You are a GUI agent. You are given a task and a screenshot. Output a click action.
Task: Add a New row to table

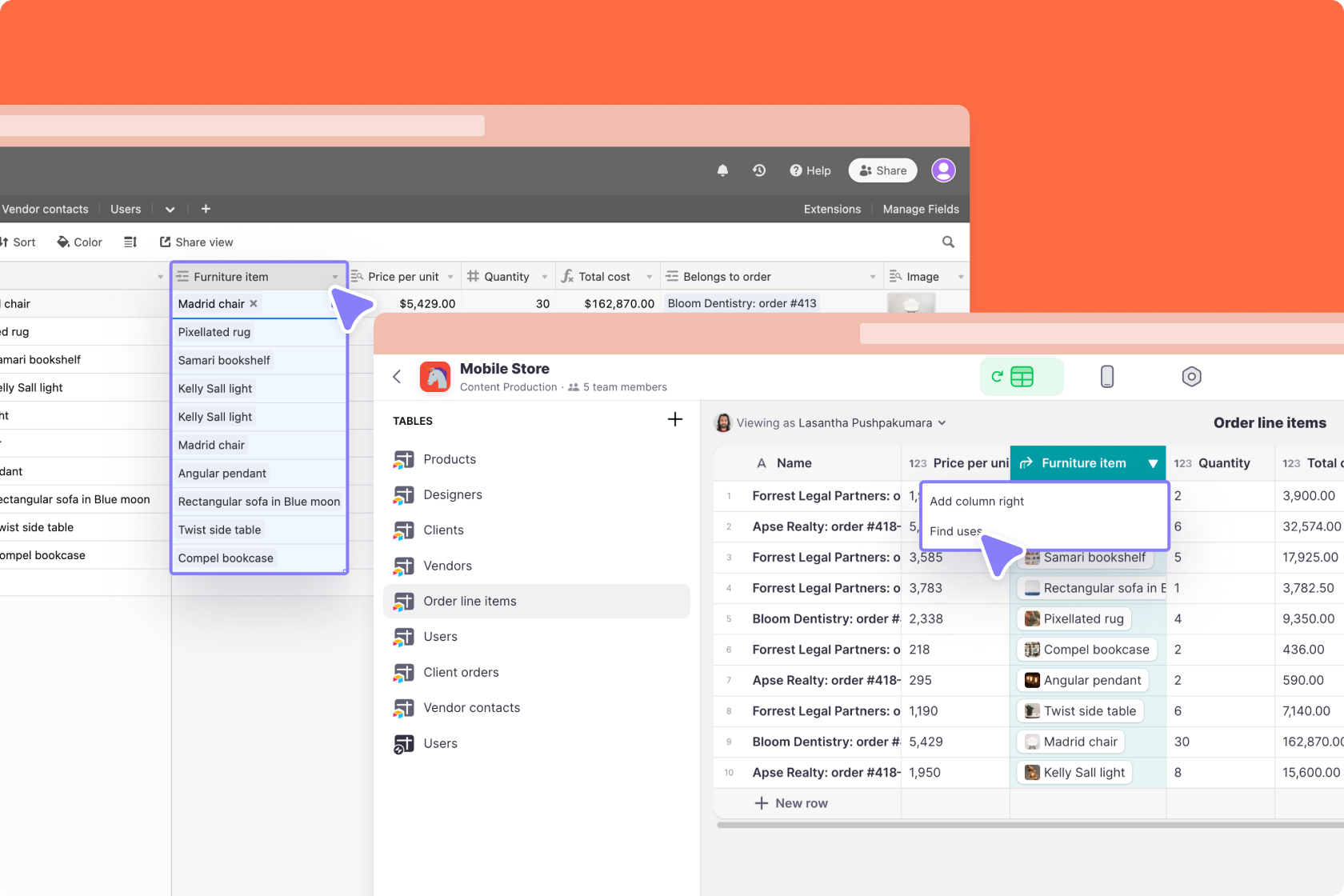(x=791, y=803)
